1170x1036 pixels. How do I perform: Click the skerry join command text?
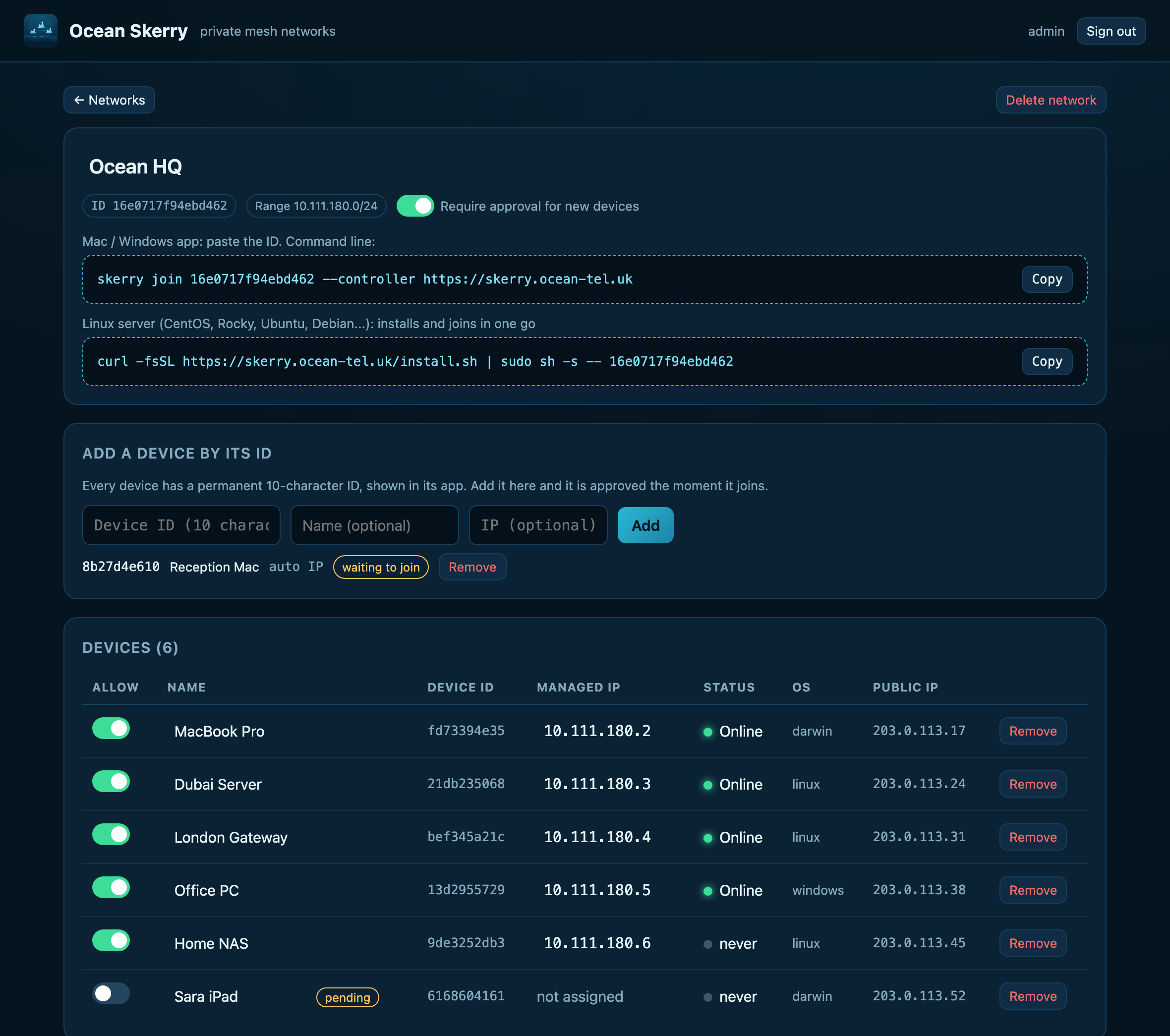(x=365, y=279)
